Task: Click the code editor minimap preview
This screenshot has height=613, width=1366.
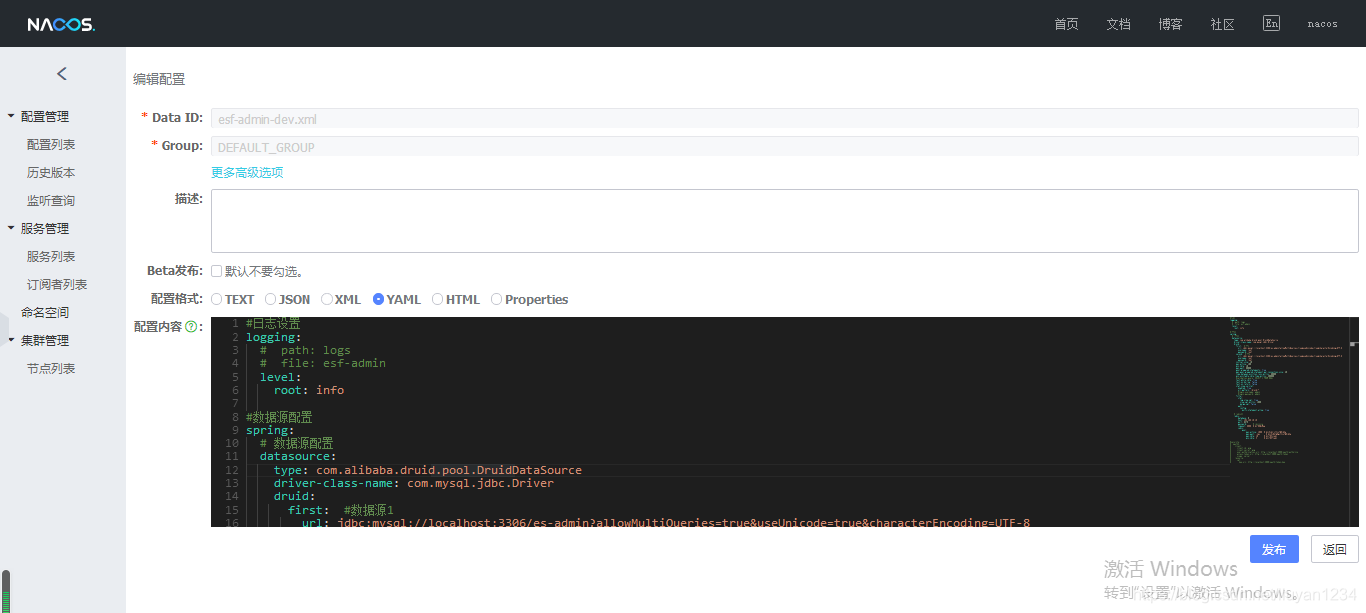Action: click(1287, 392)
